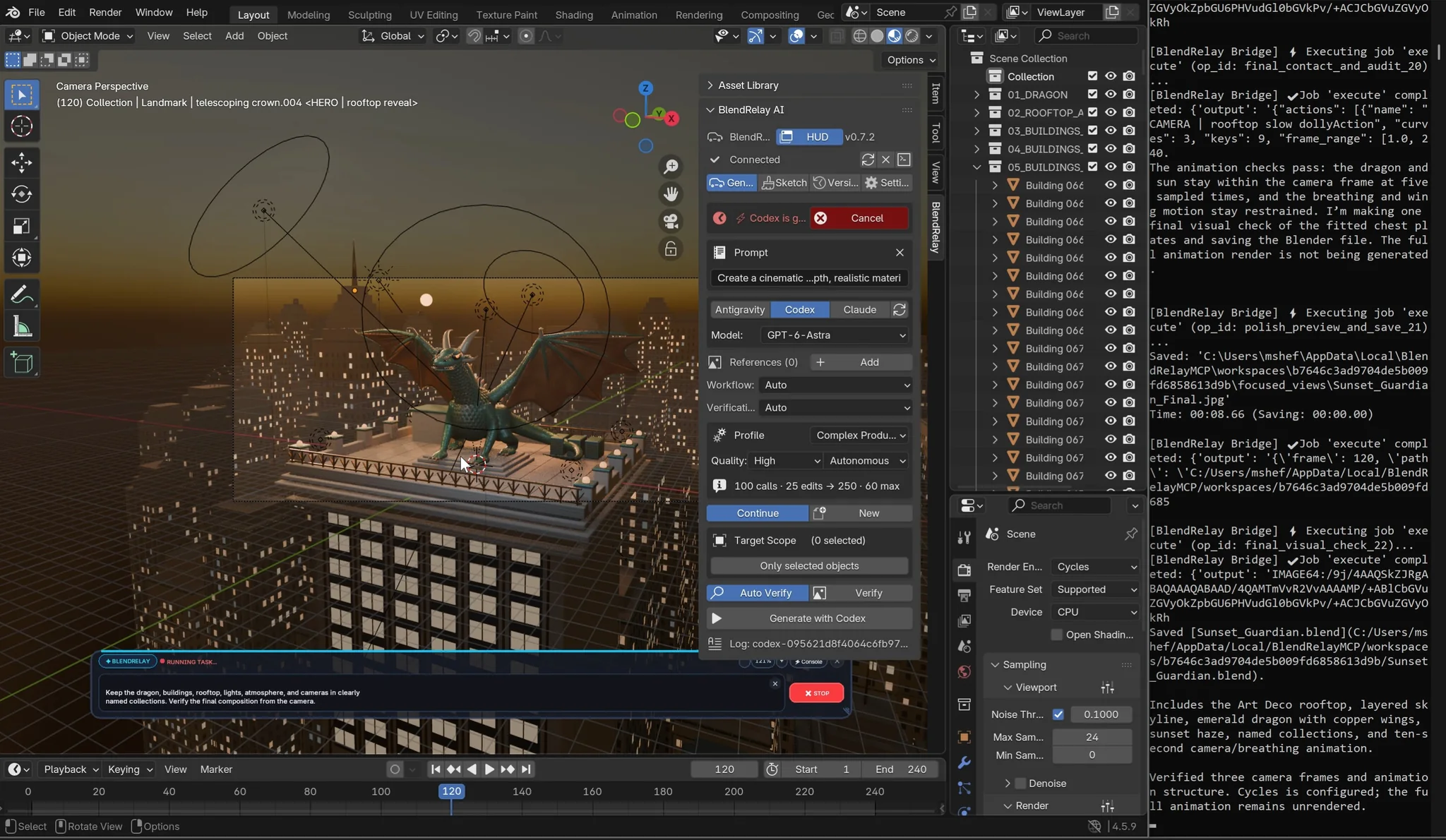
Task: Open the Tool properties wrench-screwdriver tab
Action: [964, 537]
